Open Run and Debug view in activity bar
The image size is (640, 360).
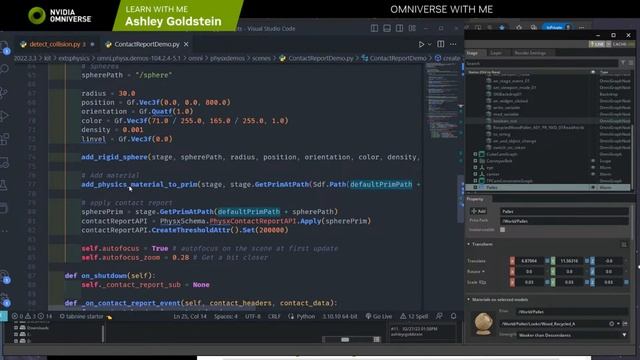coord(4,116)
